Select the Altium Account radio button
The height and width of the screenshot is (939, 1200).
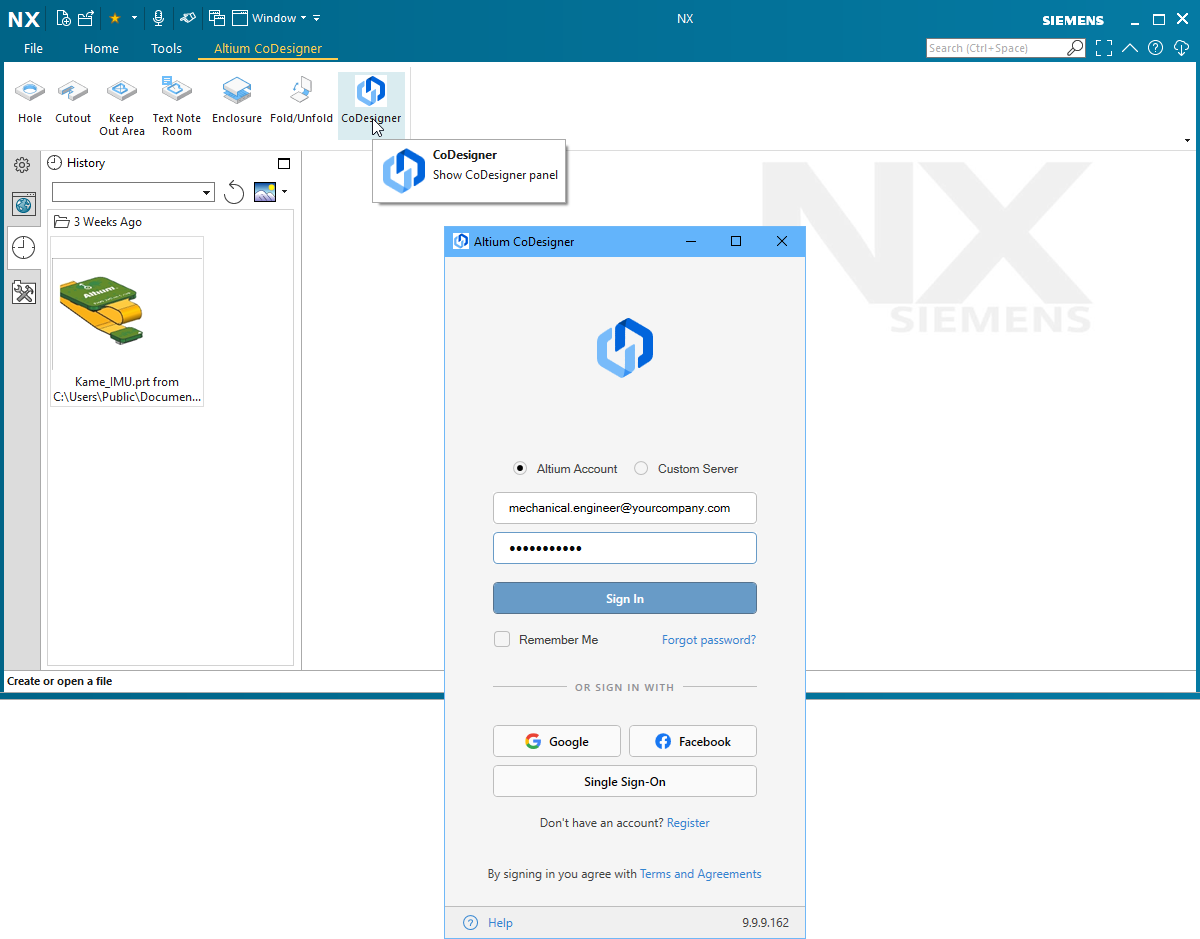(x=520, y=468)
